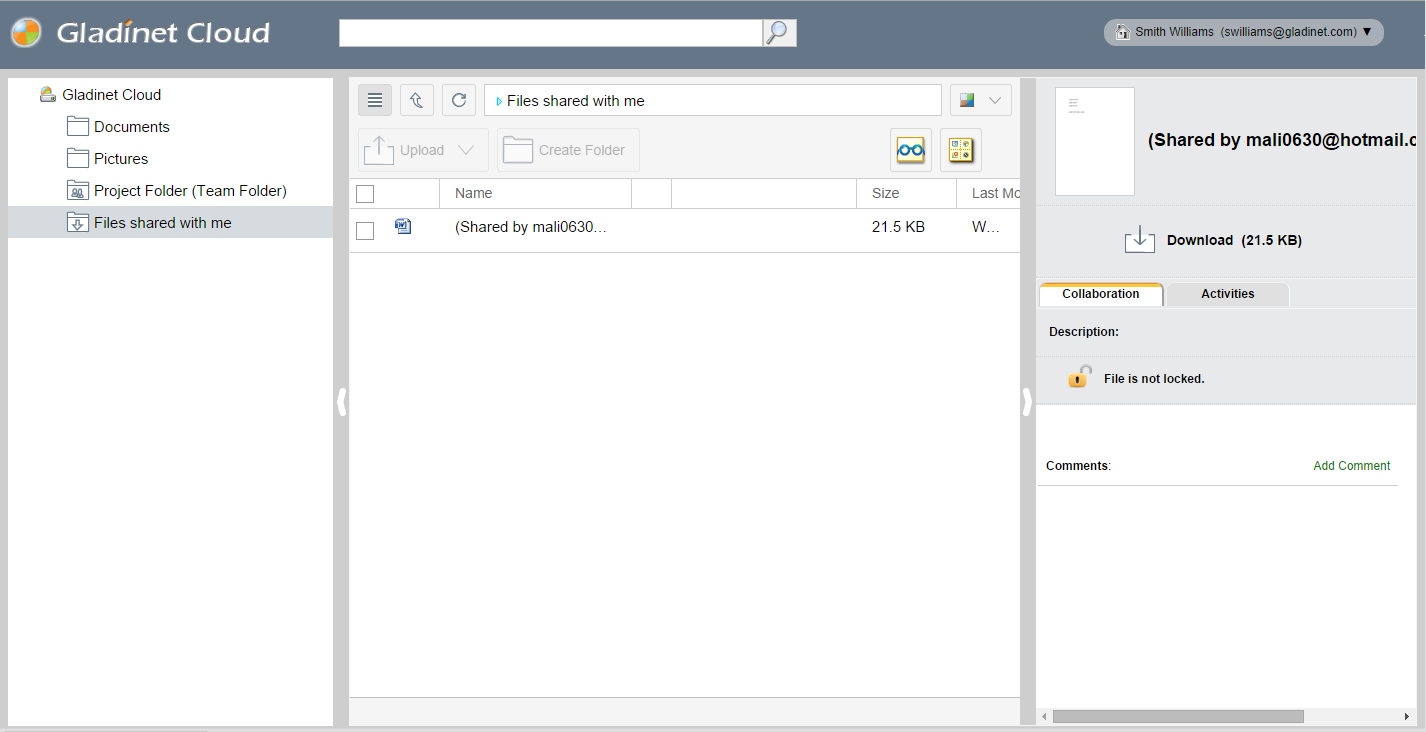This screenshot has height=732, width=1426.
Task: Click the Project Folder team icon
Action: tap(78, 190)
